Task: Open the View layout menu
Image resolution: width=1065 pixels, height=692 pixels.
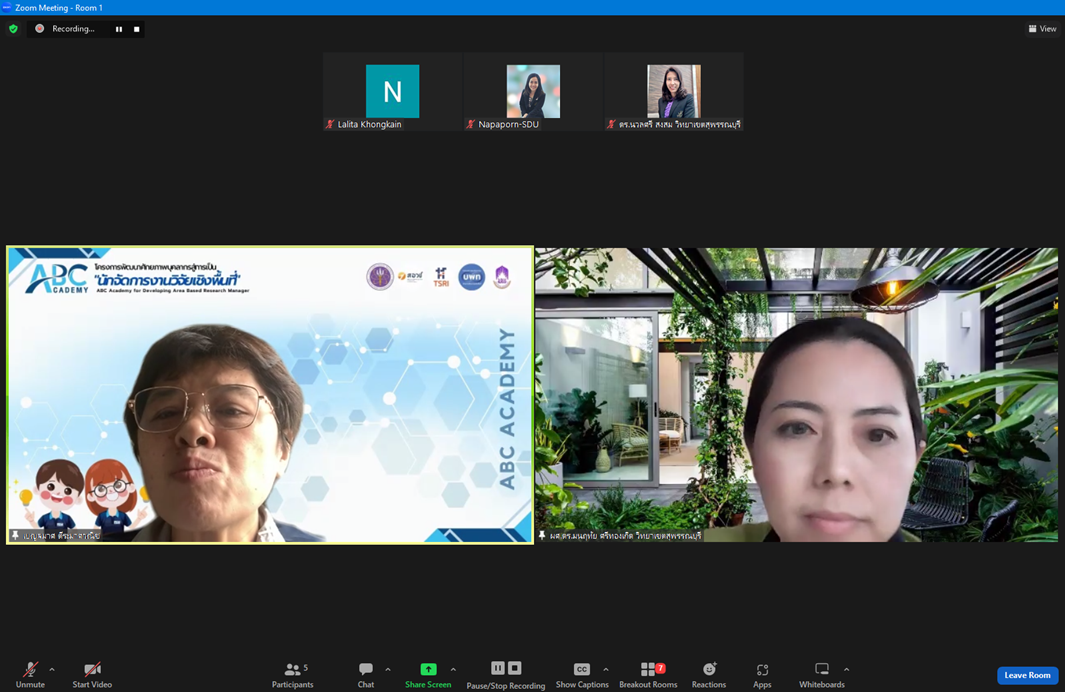Action: tap(1042, 29)
